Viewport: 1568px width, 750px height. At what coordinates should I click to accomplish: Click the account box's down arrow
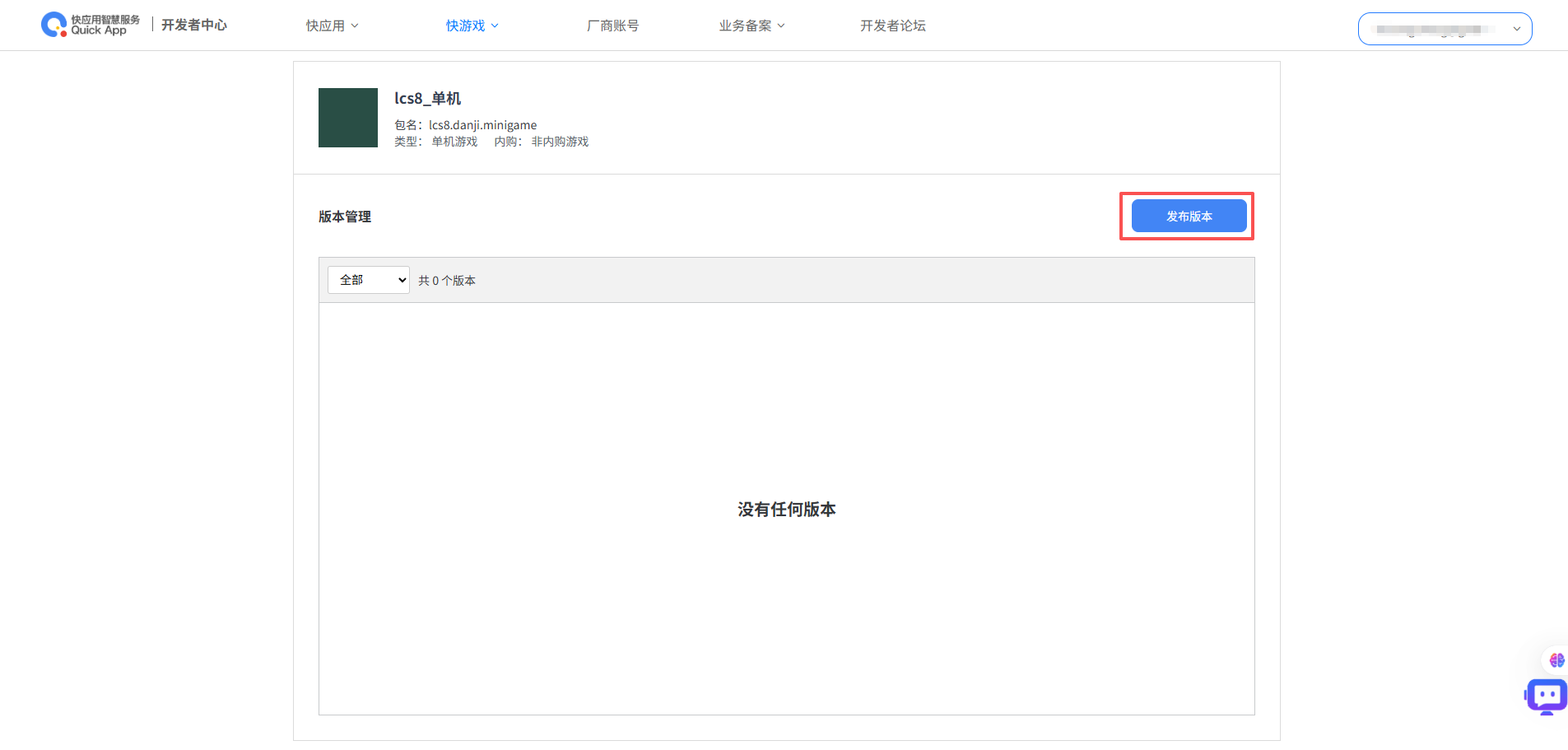pos(1516,29)
